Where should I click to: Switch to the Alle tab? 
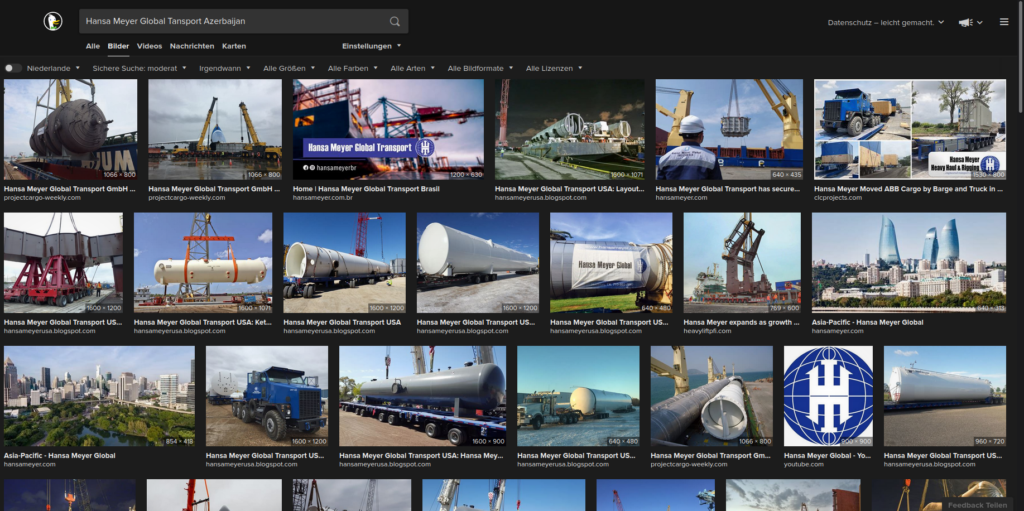tap(93, 46)
